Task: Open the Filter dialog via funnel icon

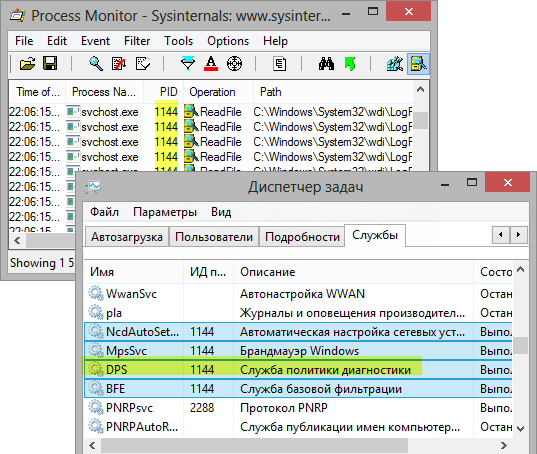Action: [x=188, y=64]
